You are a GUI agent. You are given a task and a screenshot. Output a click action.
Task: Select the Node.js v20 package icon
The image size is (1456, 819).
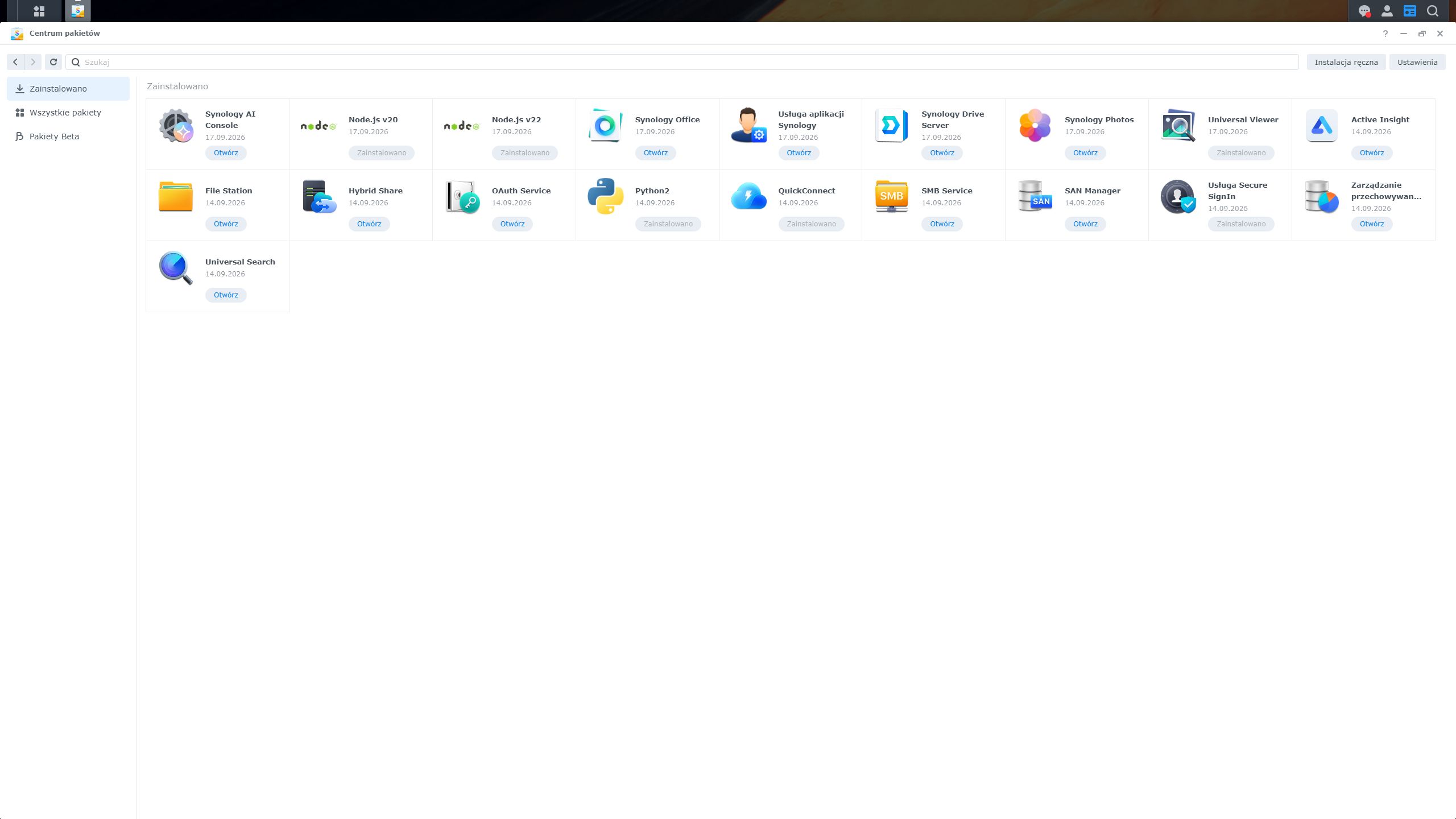point(318,126)
